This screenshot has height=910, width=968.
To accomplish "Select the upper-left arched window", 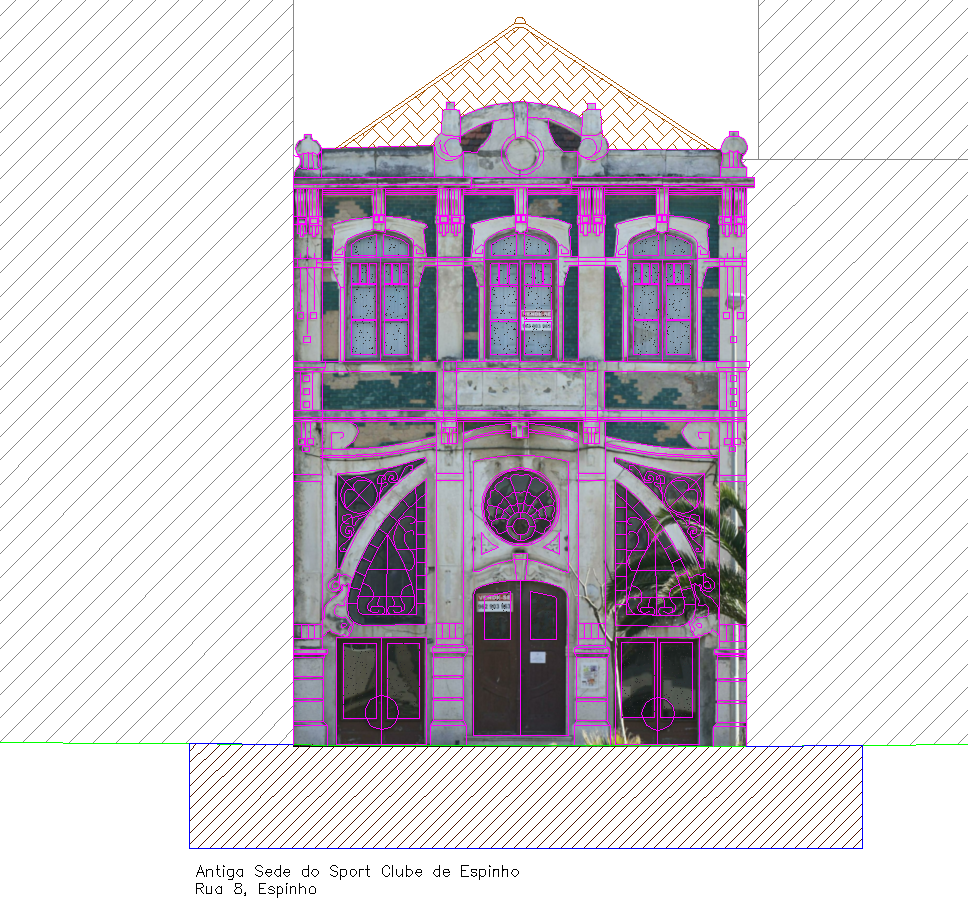I will coord(378,296).
